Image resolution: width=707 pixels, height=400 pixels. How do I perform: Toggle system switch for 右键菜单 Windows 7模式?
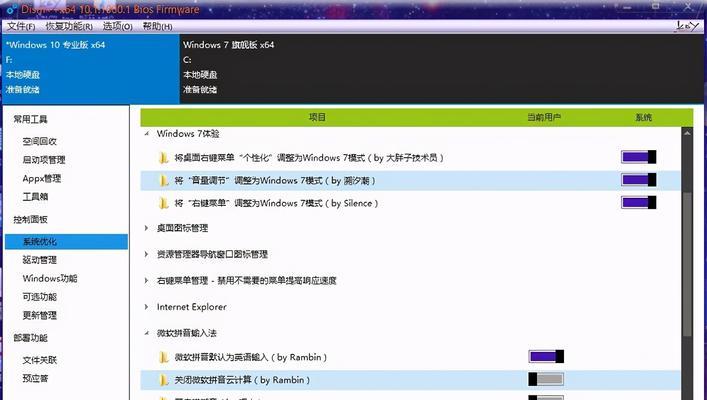click(638, 202)
